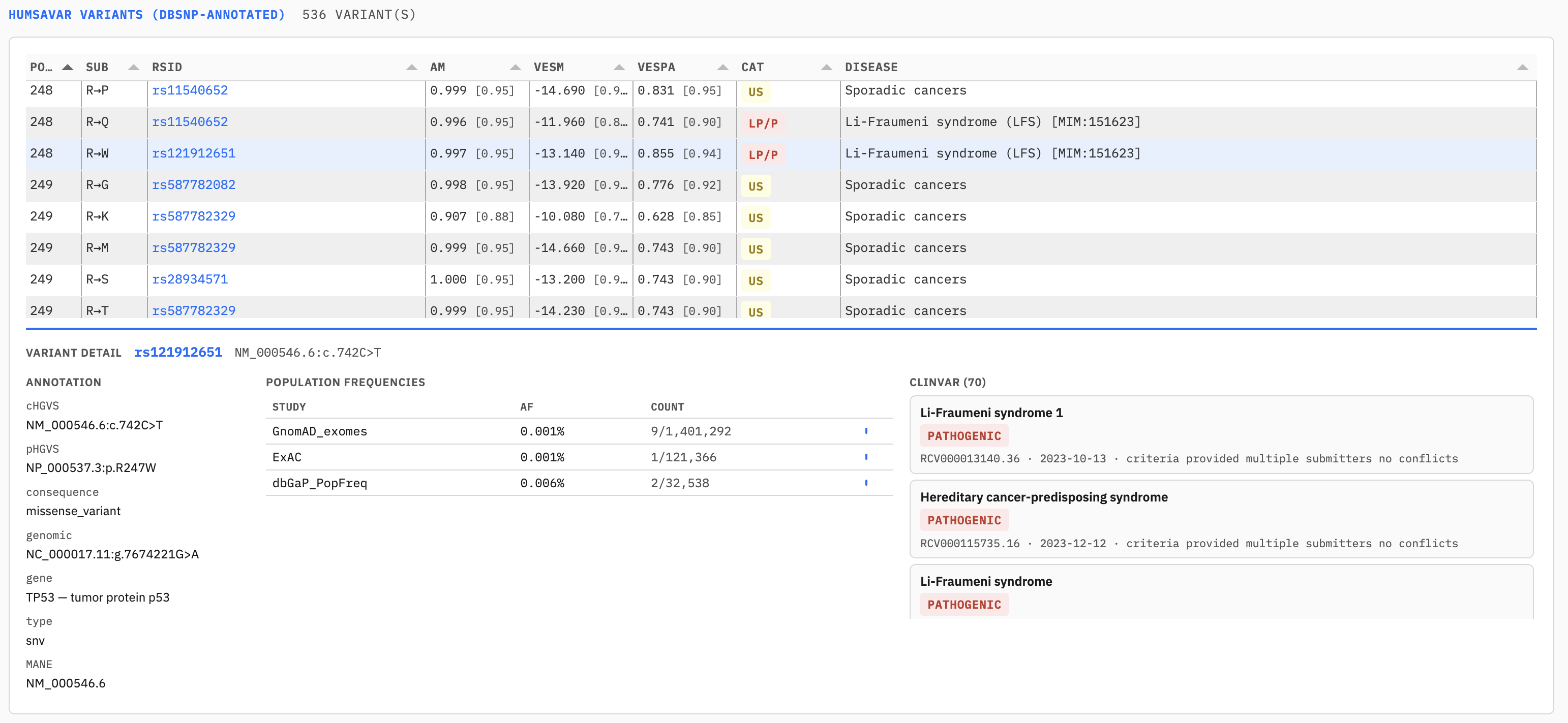Click GnomAD_exomes frequency bar indicator
The height and width of the screenshot is (723, 1568).
click(x=866, y=431)
